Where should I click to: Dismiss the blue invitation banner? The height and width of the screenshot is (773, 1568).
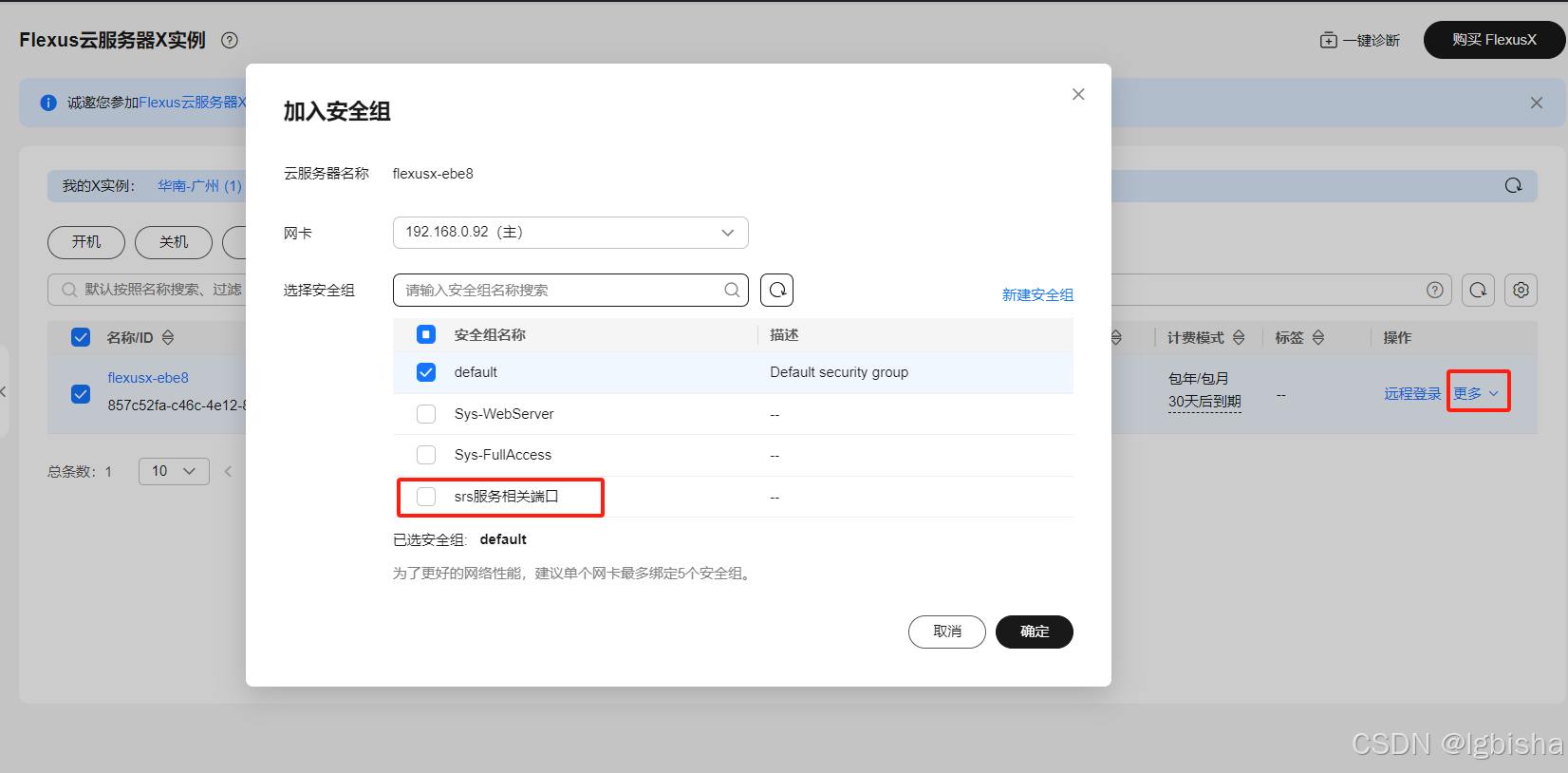click(x=1537, y=103)
